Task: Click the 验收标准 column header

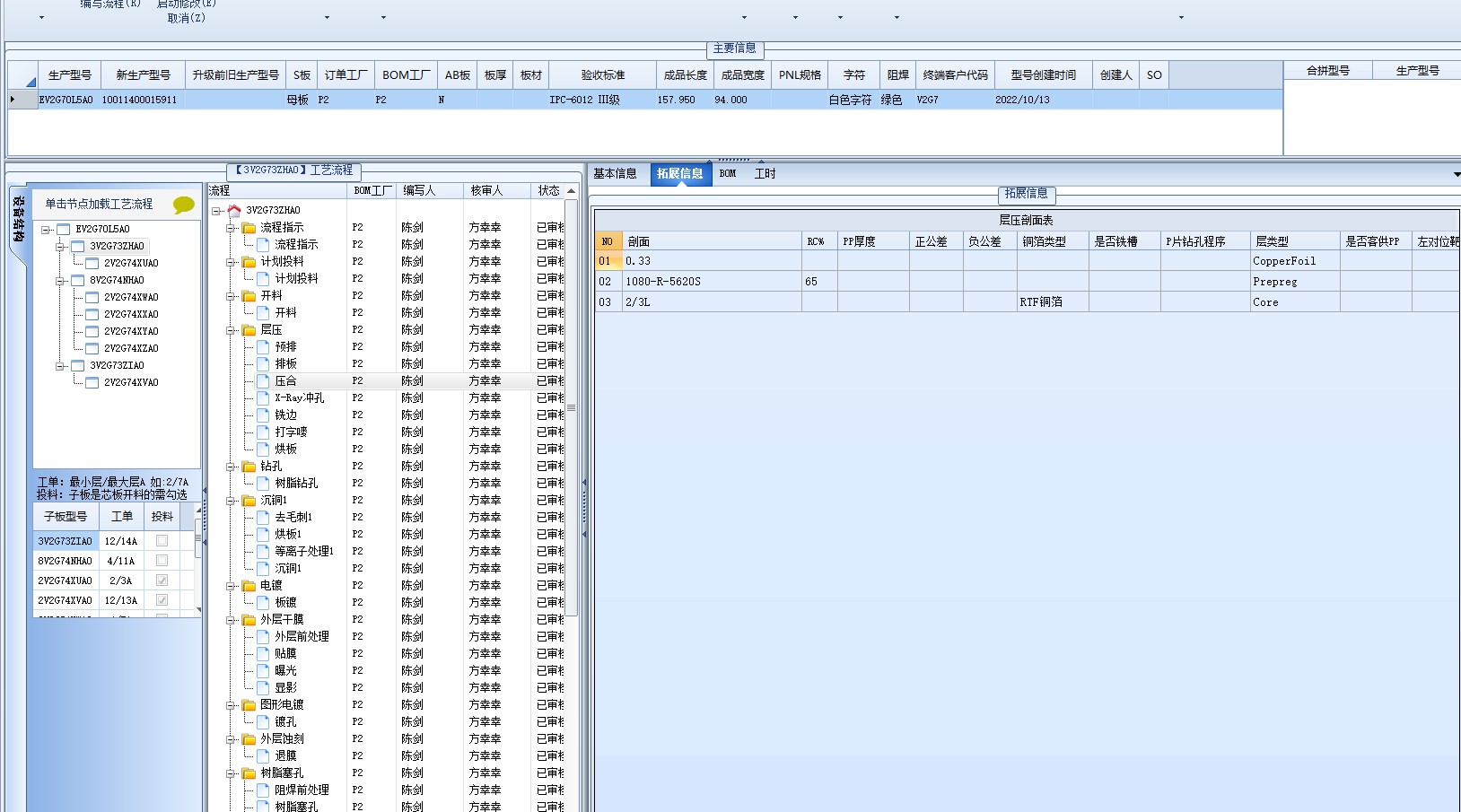Action: click(603, 75)
